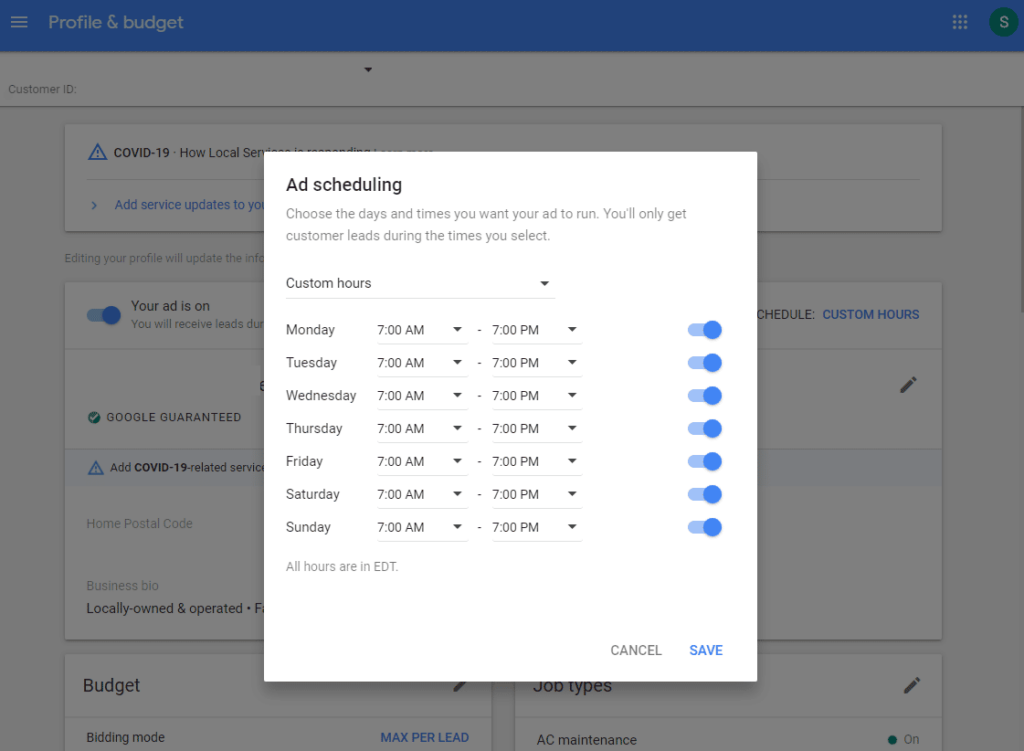1024x751 pixels.
Task: Open the Customer ID account selector arrow
Action: coord(367,69)
